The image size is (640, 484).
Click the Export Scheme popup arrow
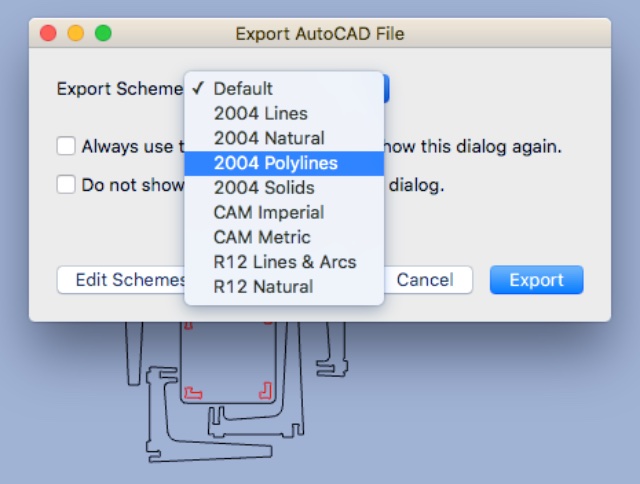387,89
